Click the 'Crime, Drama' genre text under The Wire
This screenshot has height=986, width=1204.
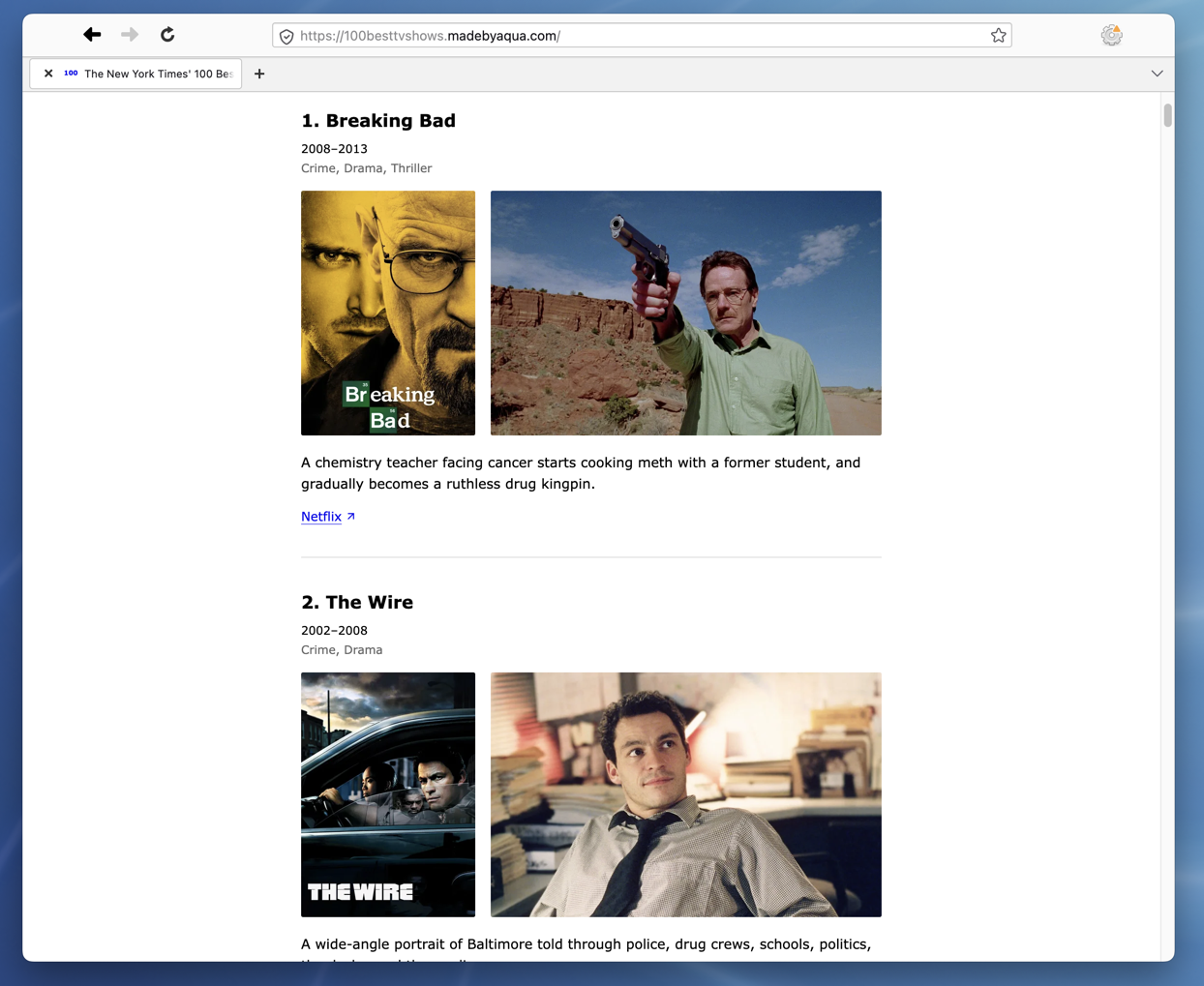pos(342,650)
